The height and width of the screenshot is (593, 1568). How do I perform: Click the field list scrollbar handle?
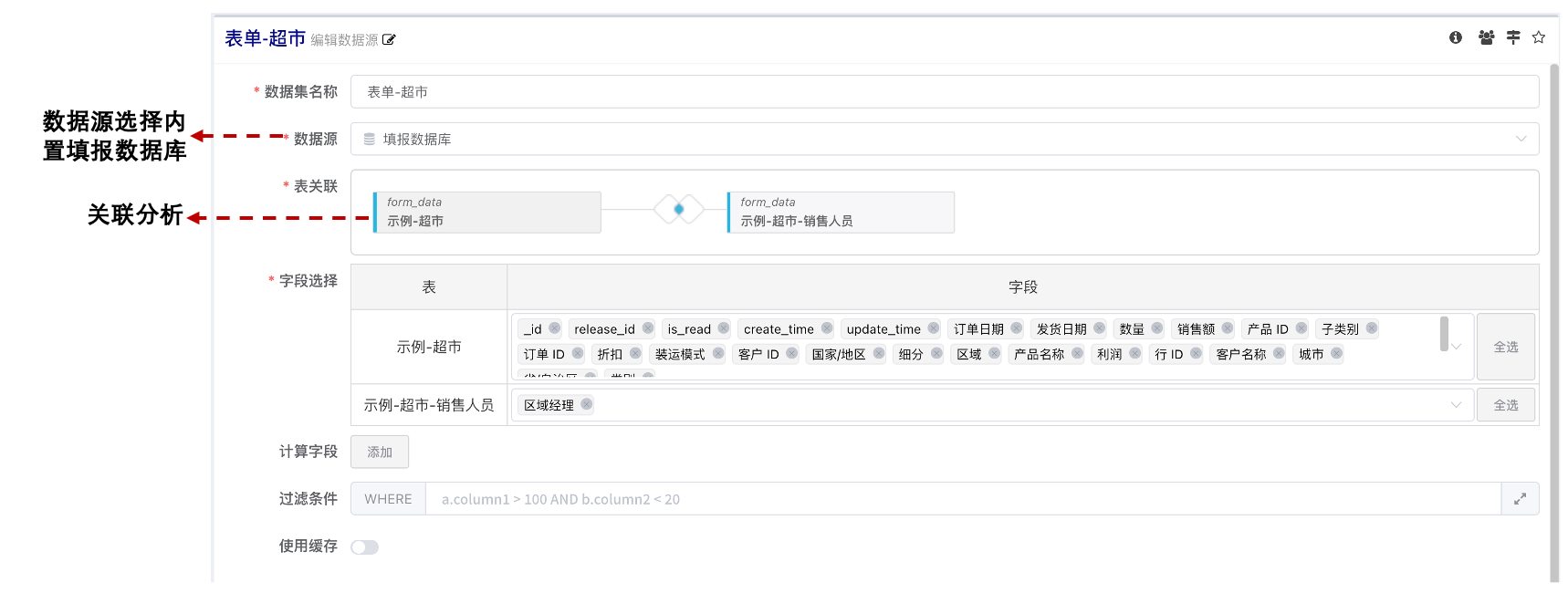pos(1444,333)
